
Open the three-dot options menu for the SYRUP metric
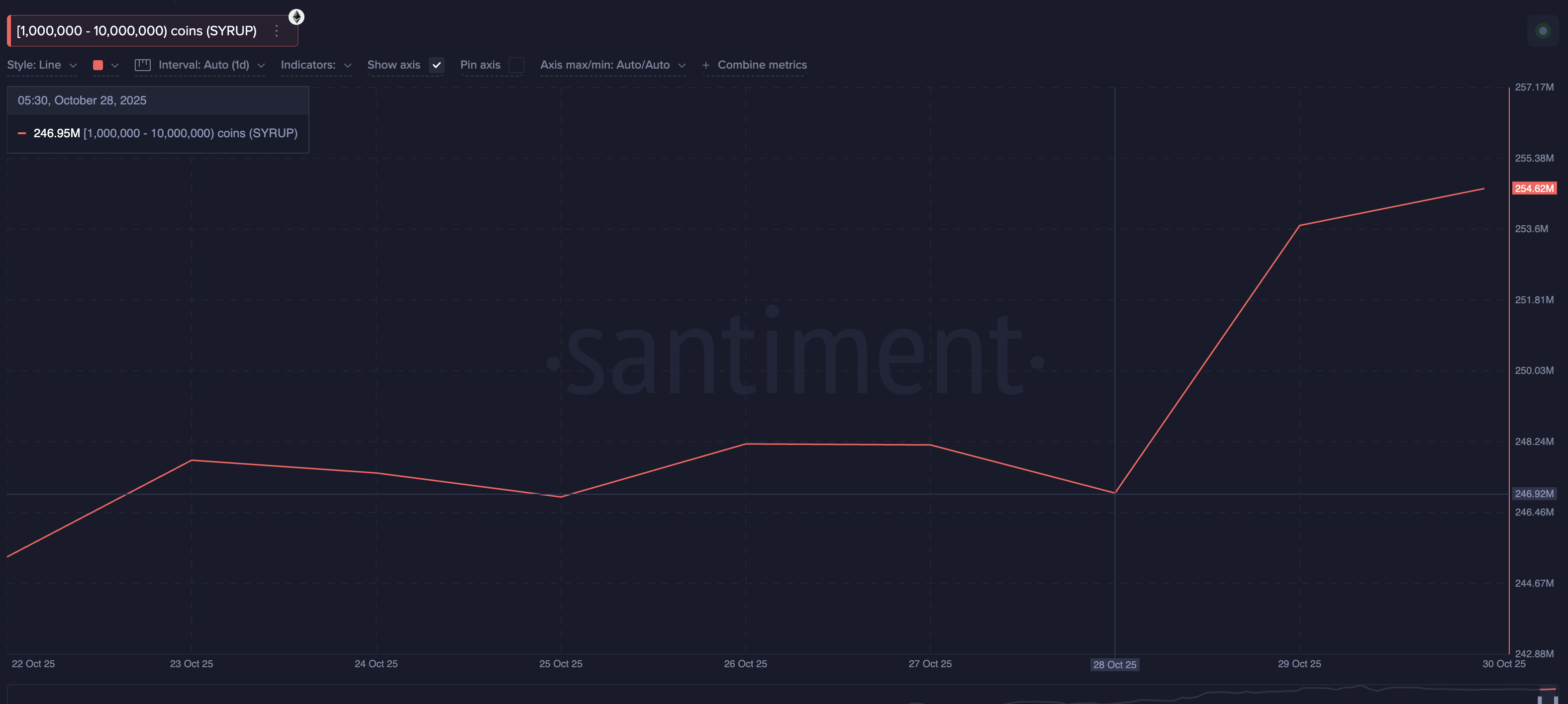coord(278,30)
